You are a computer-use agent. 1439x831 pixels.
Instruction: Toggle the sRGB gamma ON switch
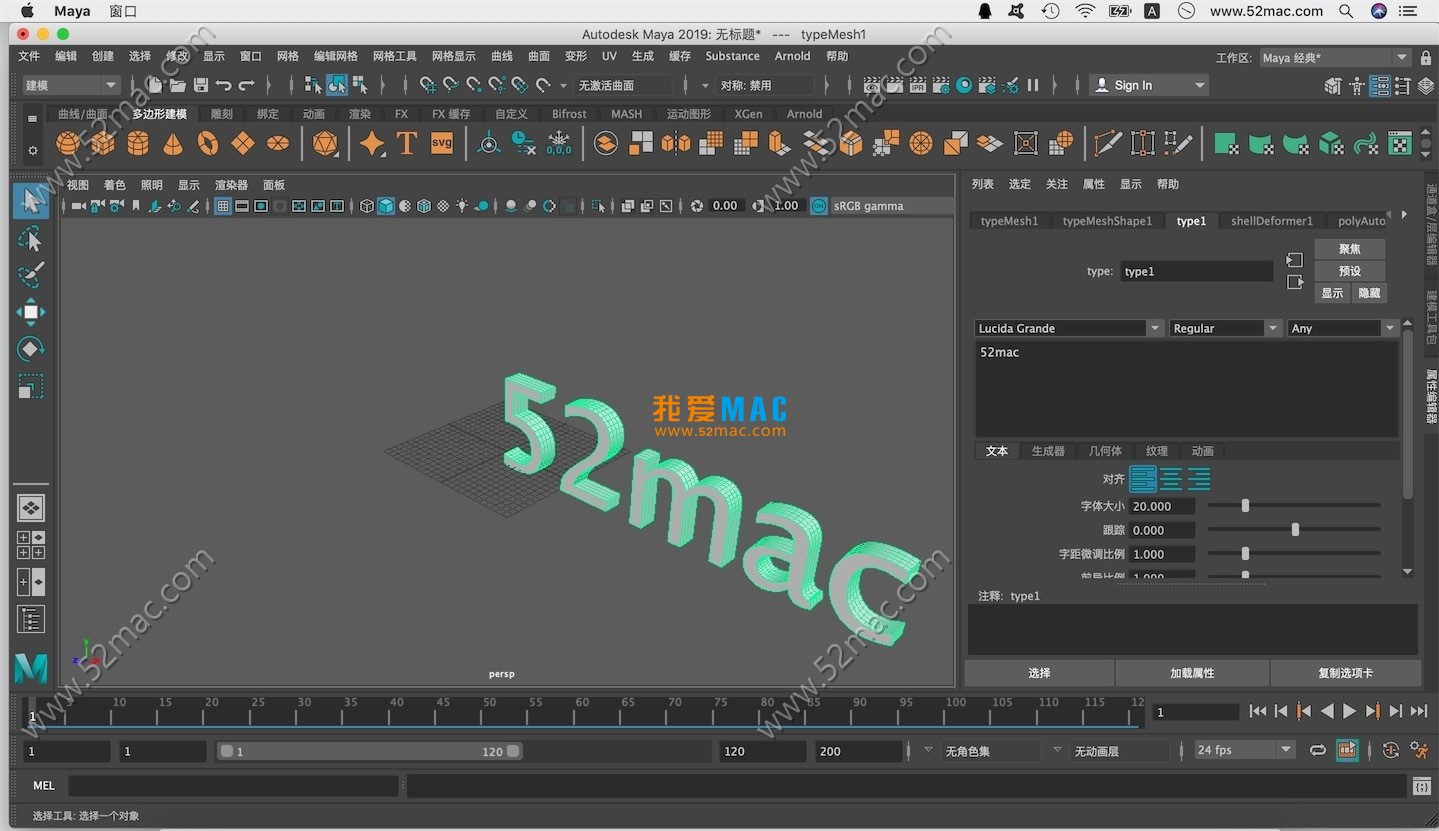pyautogui.click(x=818, y=205)
